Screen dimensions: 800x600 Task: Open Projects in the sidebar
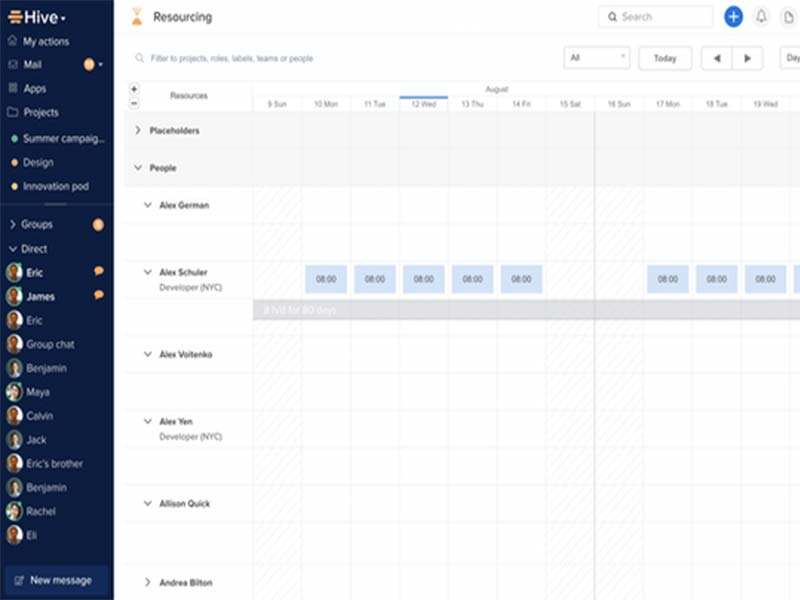point(40,111)
